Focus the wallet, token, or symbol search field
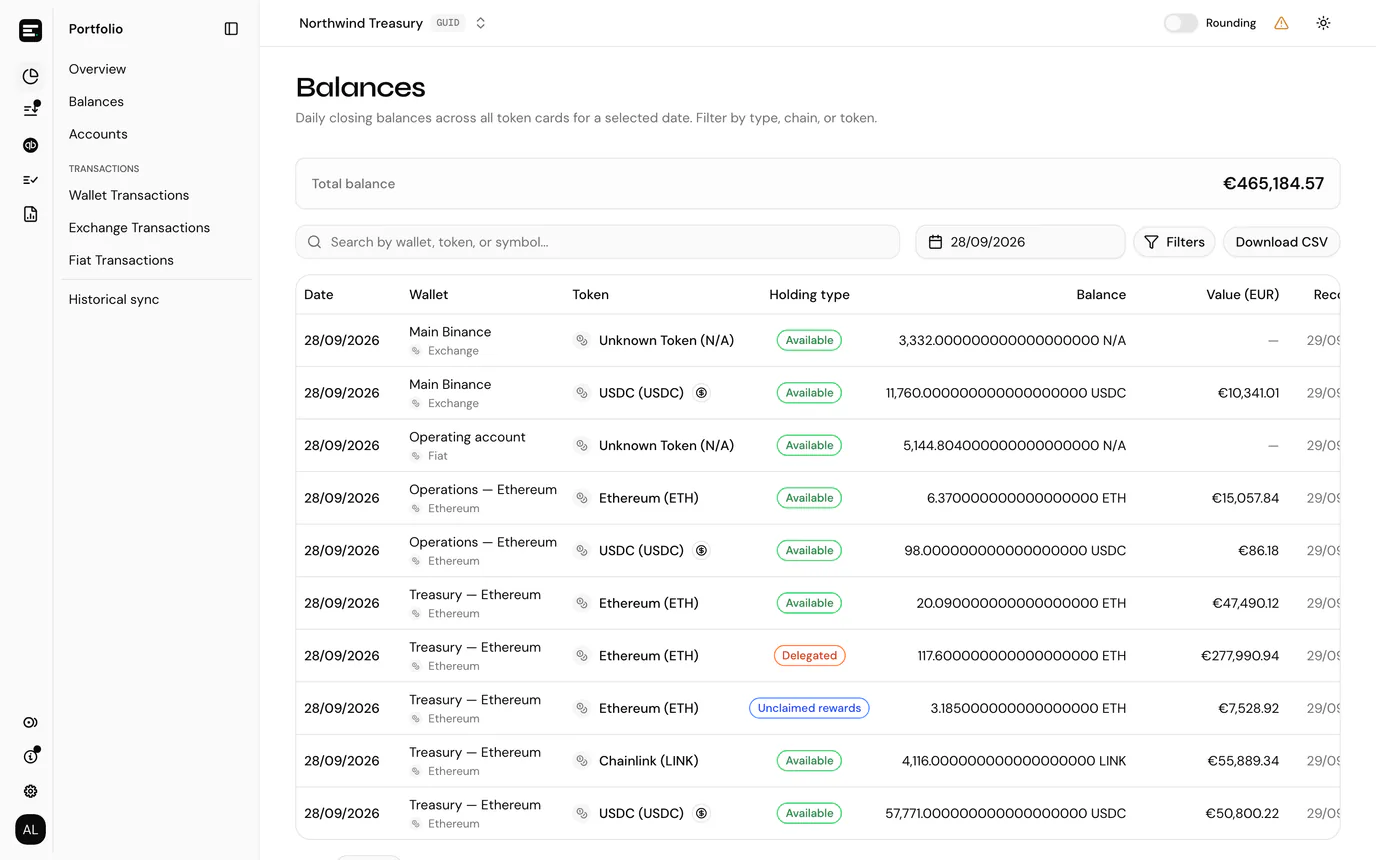 pos(597,242)
